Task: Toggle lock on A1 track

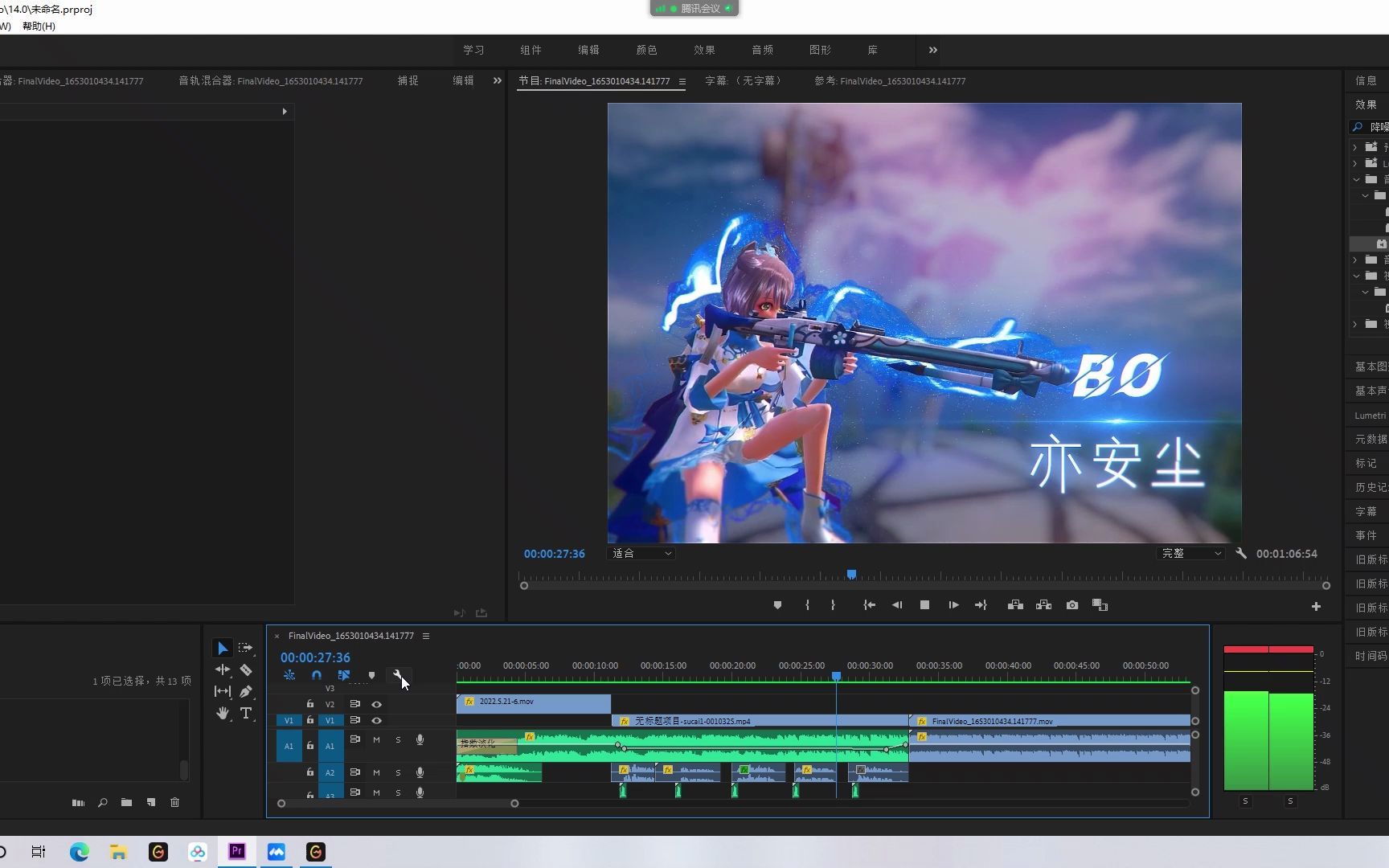Action: pos(310,745)
